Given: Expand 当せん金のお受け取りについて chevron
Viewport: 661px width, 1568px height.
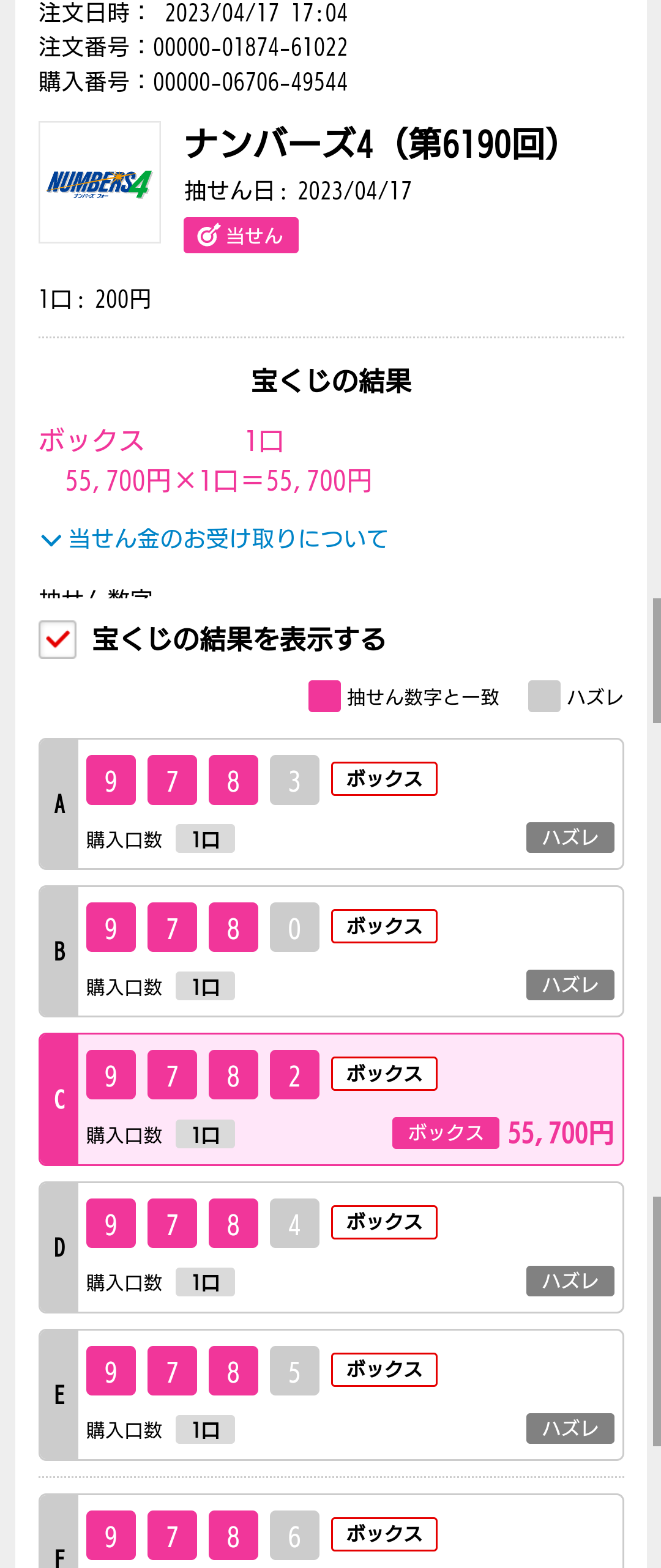Looking at the screenshot, I should click(50, 540).
